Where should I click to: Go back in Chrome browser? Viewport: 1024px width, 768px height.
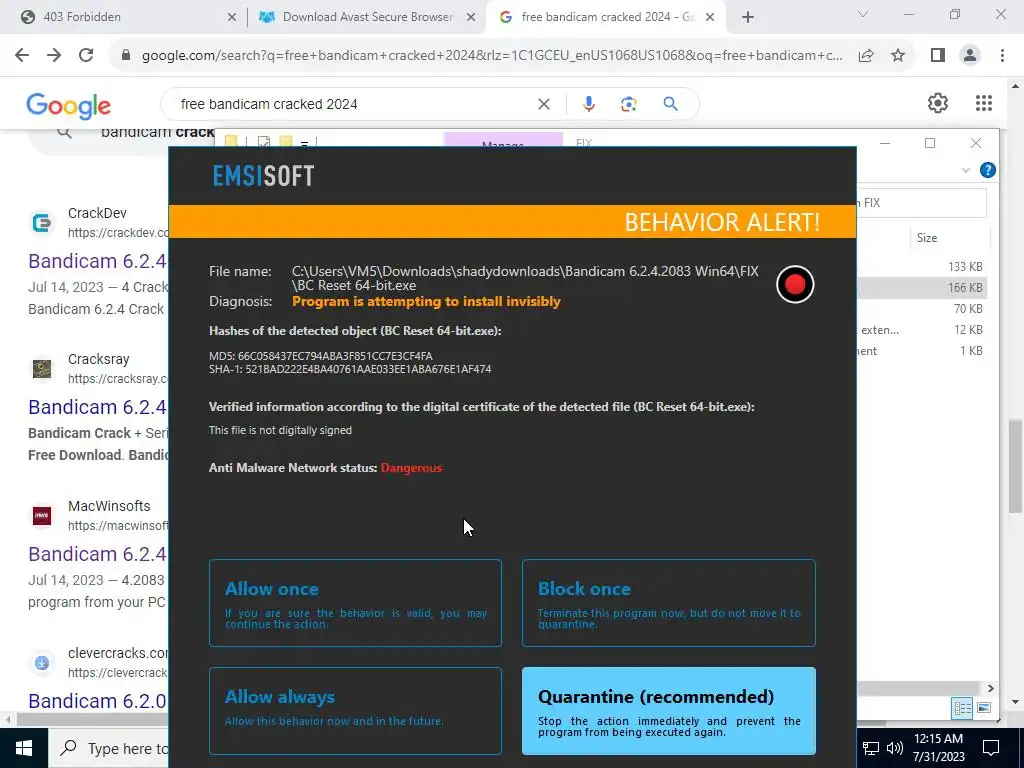pyautogui.click(x=22, y=56)
